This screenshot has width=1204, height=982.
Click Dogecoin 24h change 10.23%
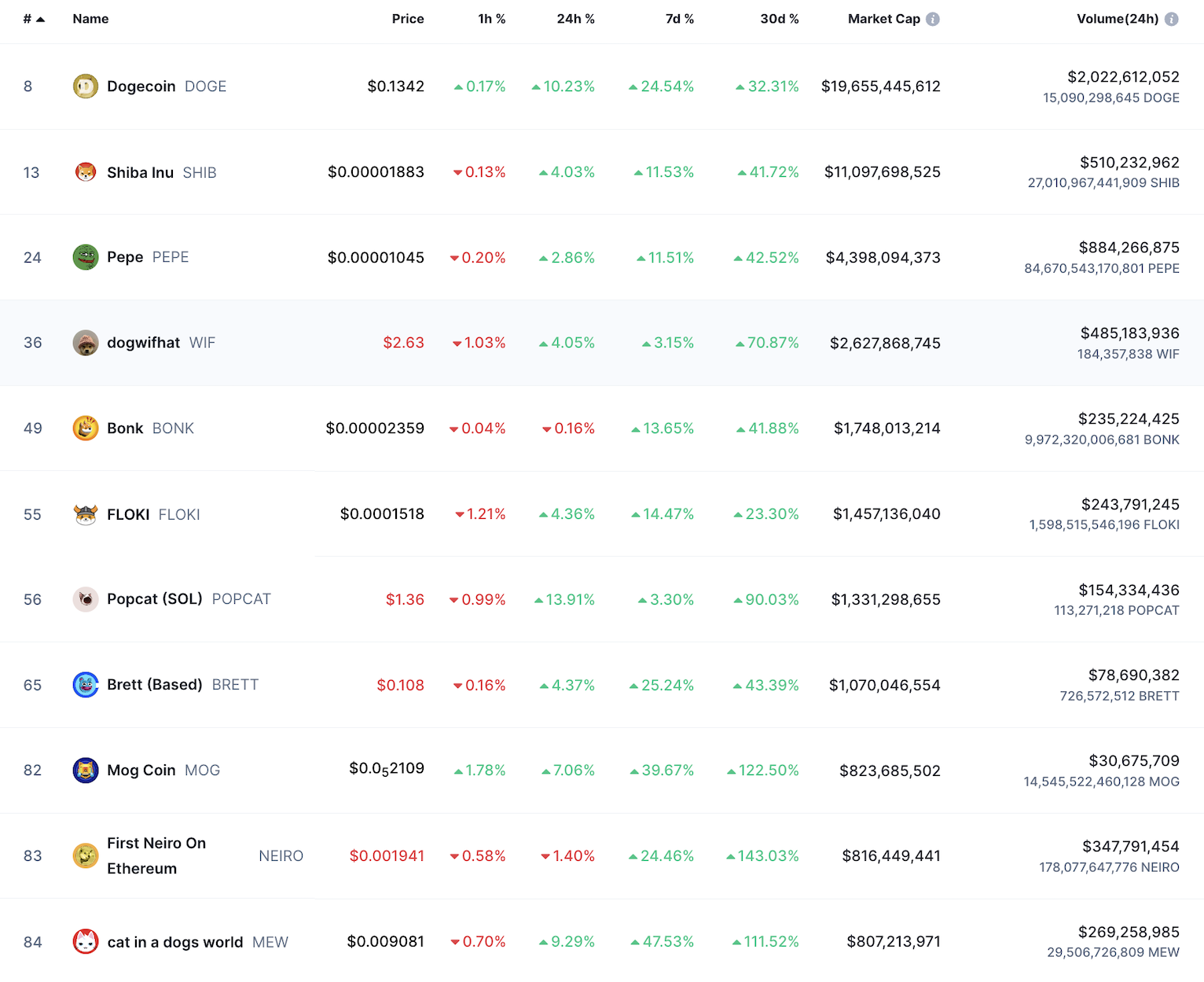pos(563,86)
